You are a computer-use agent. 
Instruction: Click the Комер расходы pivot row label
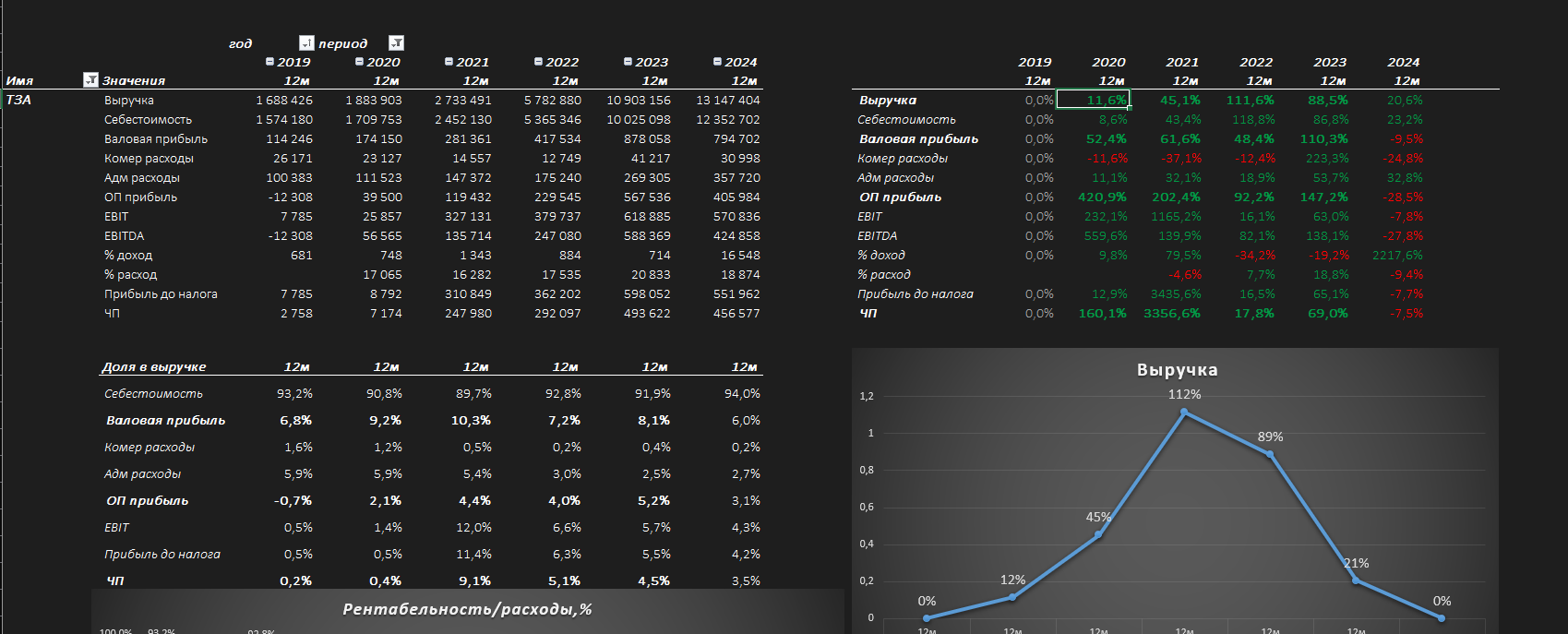point(149,158)
